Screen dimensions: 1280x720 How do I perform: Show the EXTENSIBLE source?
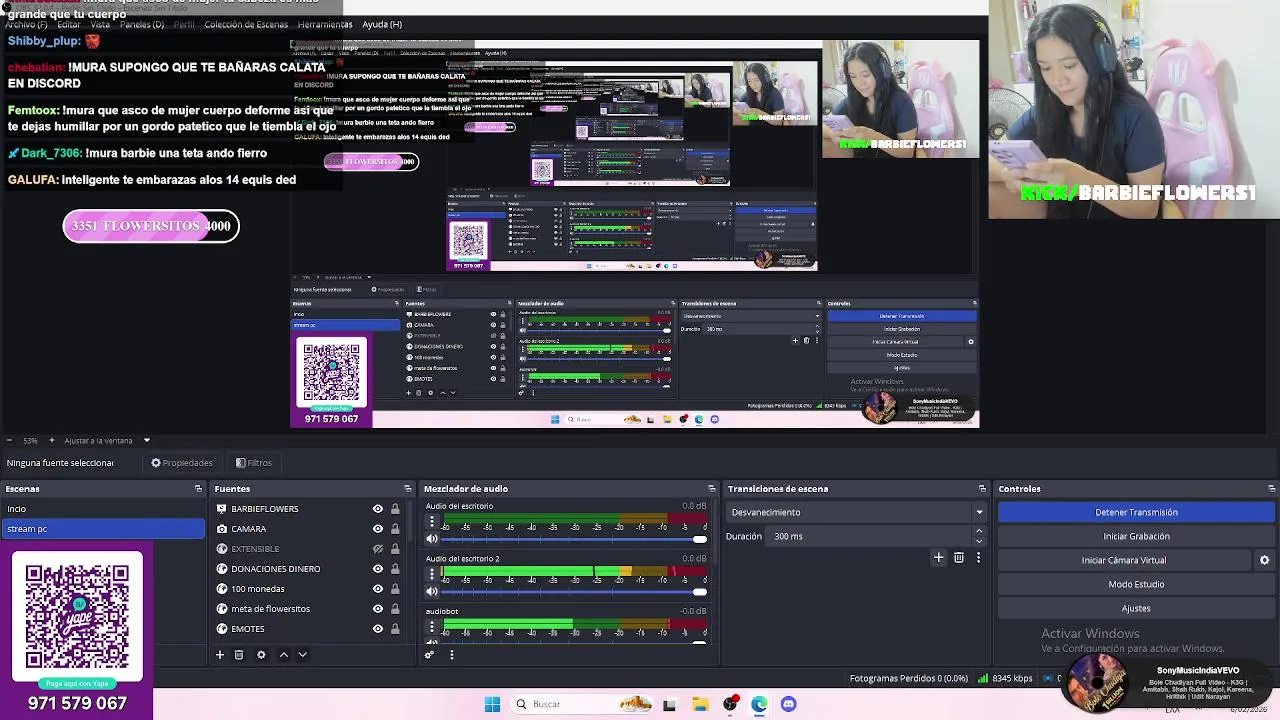coord(378,549)
